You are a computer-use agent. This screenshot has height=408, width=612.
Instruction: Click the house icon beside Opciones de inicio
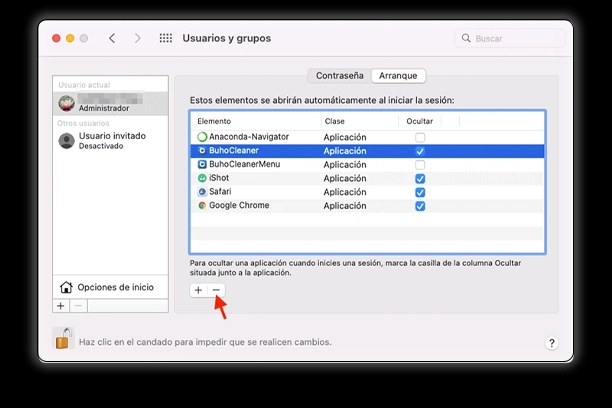(66, 287)
